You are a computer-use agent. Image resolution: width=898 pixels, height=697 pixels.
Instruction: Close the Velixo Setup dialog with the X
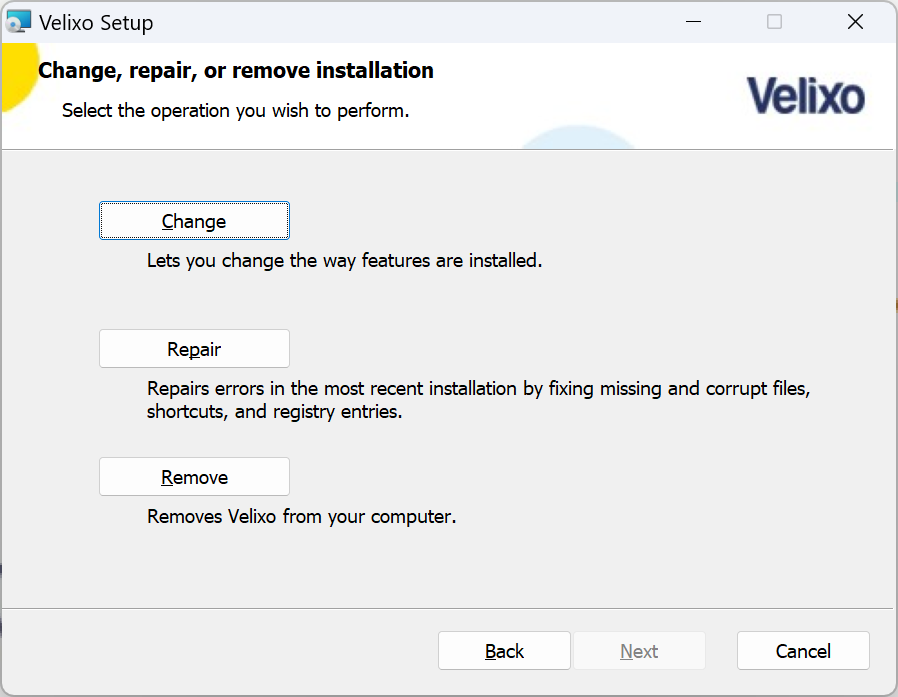(855, 22)
